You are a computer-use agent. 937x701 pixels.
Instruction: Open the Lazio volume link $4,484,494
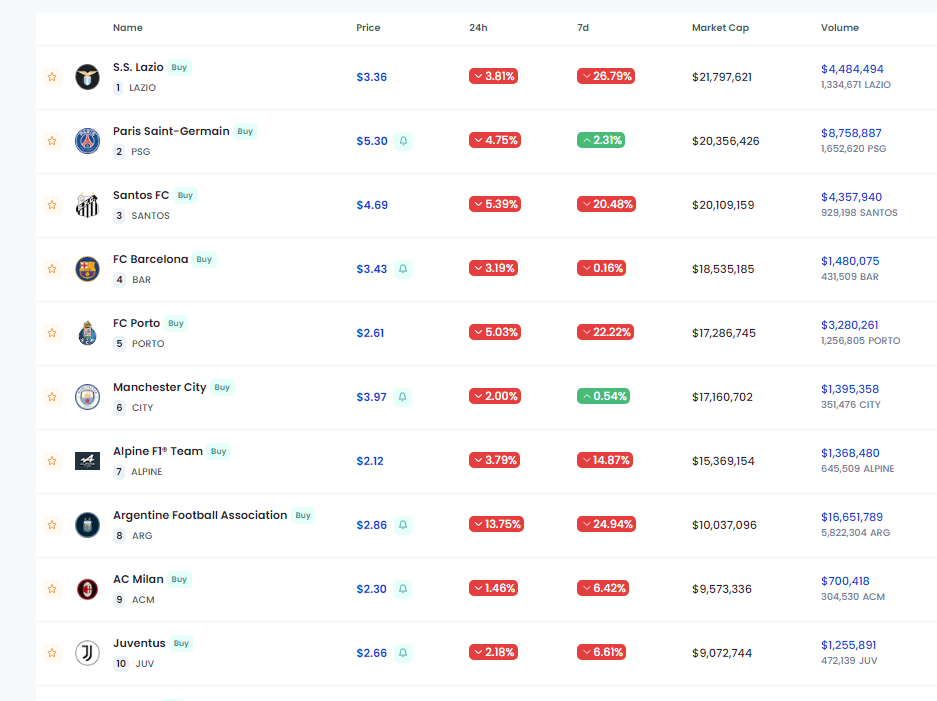(852, 70)
